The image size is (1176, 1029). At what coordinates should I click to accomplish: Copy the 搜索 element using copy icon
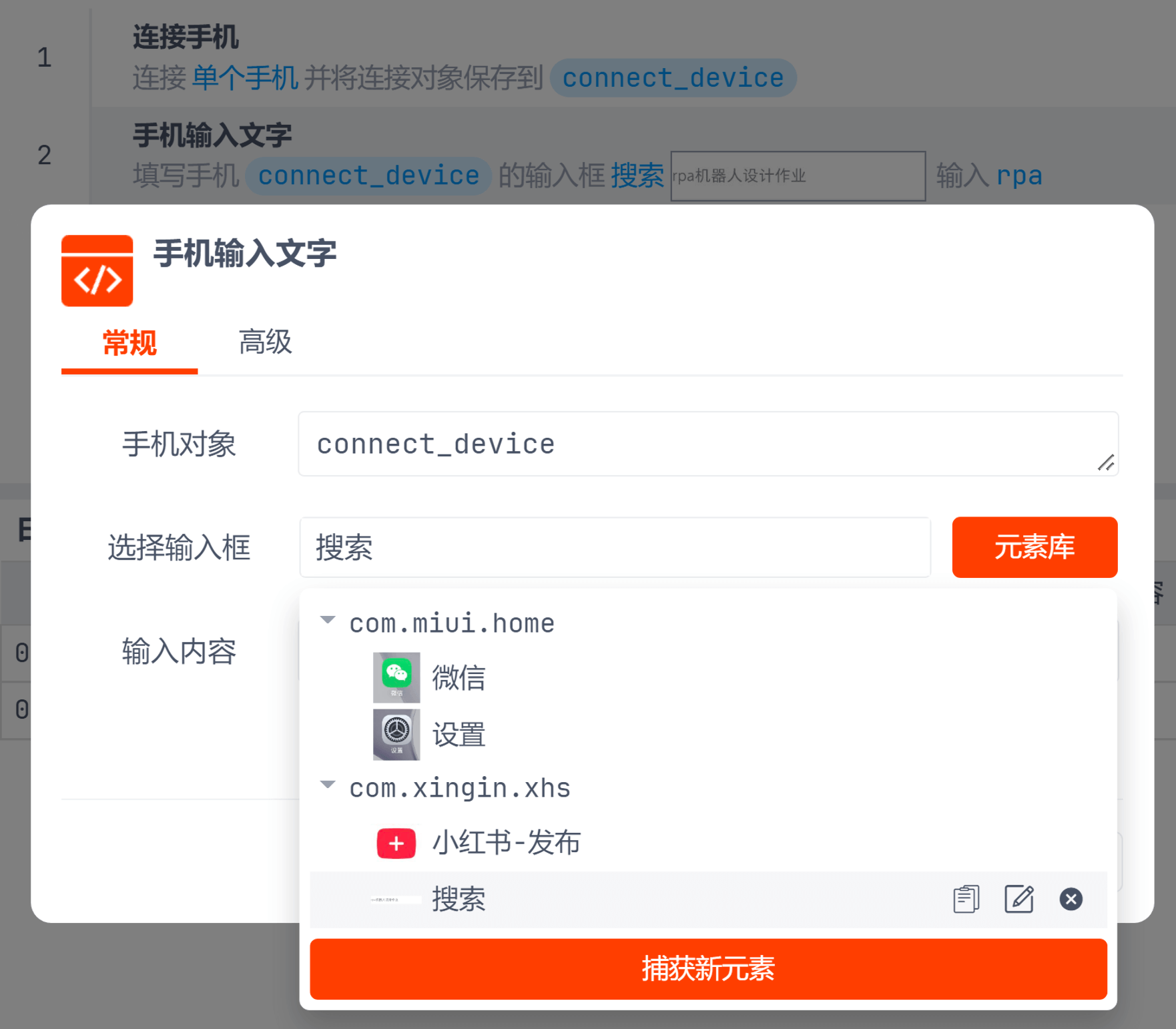point(965,899)
